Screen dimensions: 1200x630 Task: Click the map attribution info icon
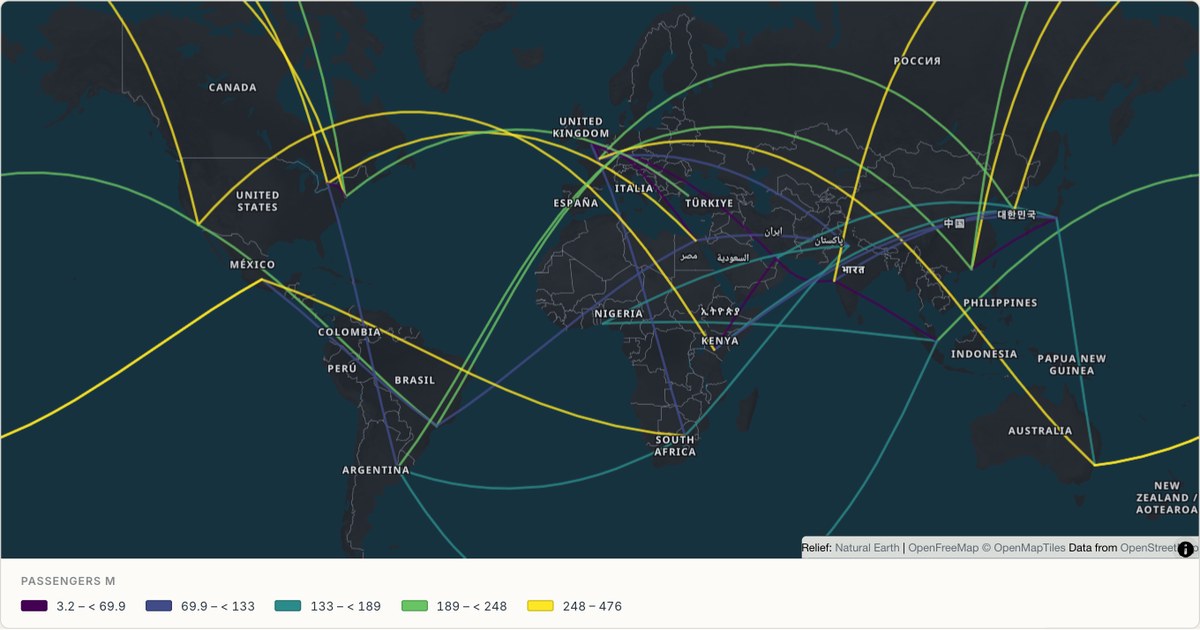[x=1186, y=549]
